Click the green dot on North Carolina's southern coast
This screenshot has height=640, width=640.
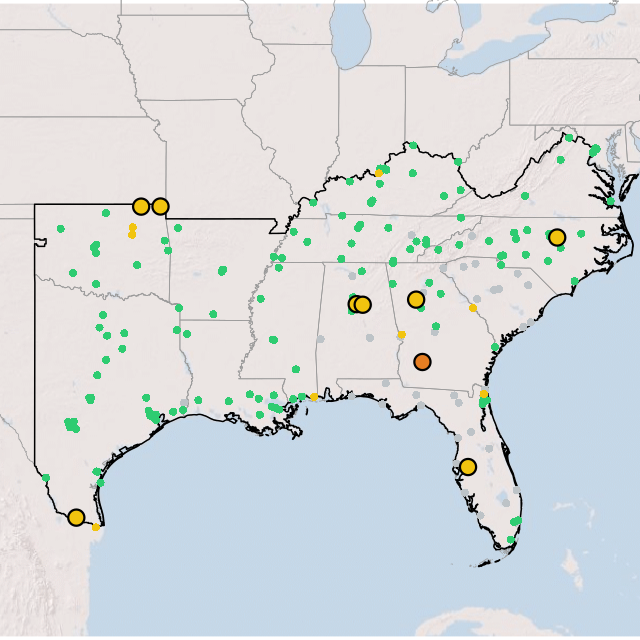click(x=575, y=281)
